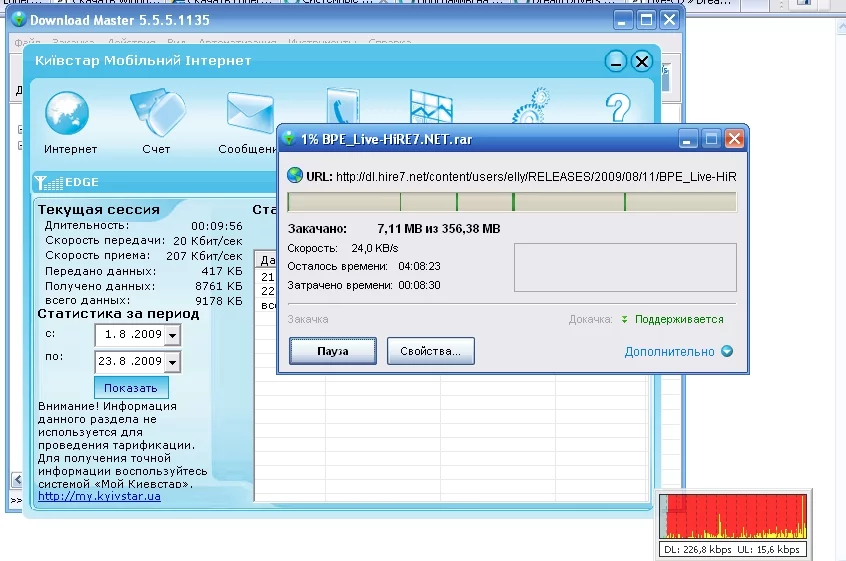Image resolution: width=846 pixels, height=561 pixels.
Task: Open download Свойства... button
Action: pyautogui.click(x=430, y=352)
